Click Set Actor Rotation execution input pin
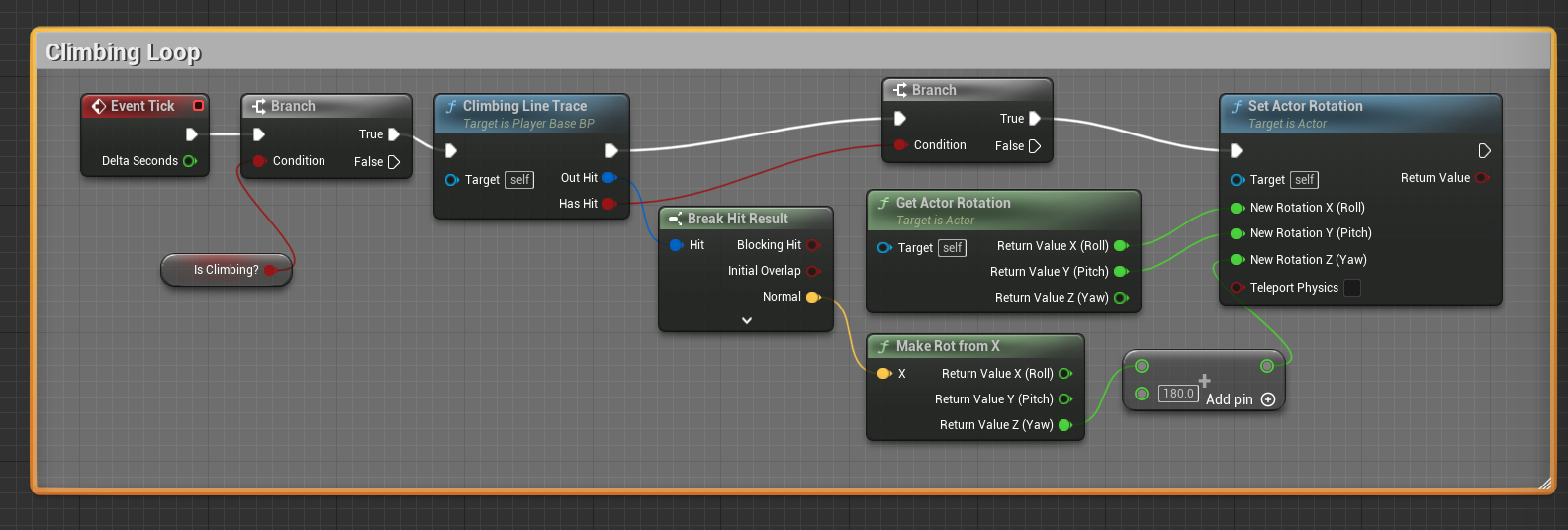This screenshot has height=530, width=1568. point(1237,151)
